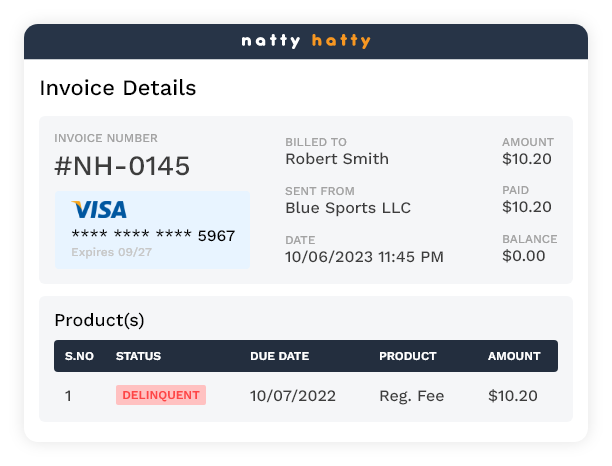Click the Invoice Details heading
Screen dimensions: 612x466
tap(118, 88)
